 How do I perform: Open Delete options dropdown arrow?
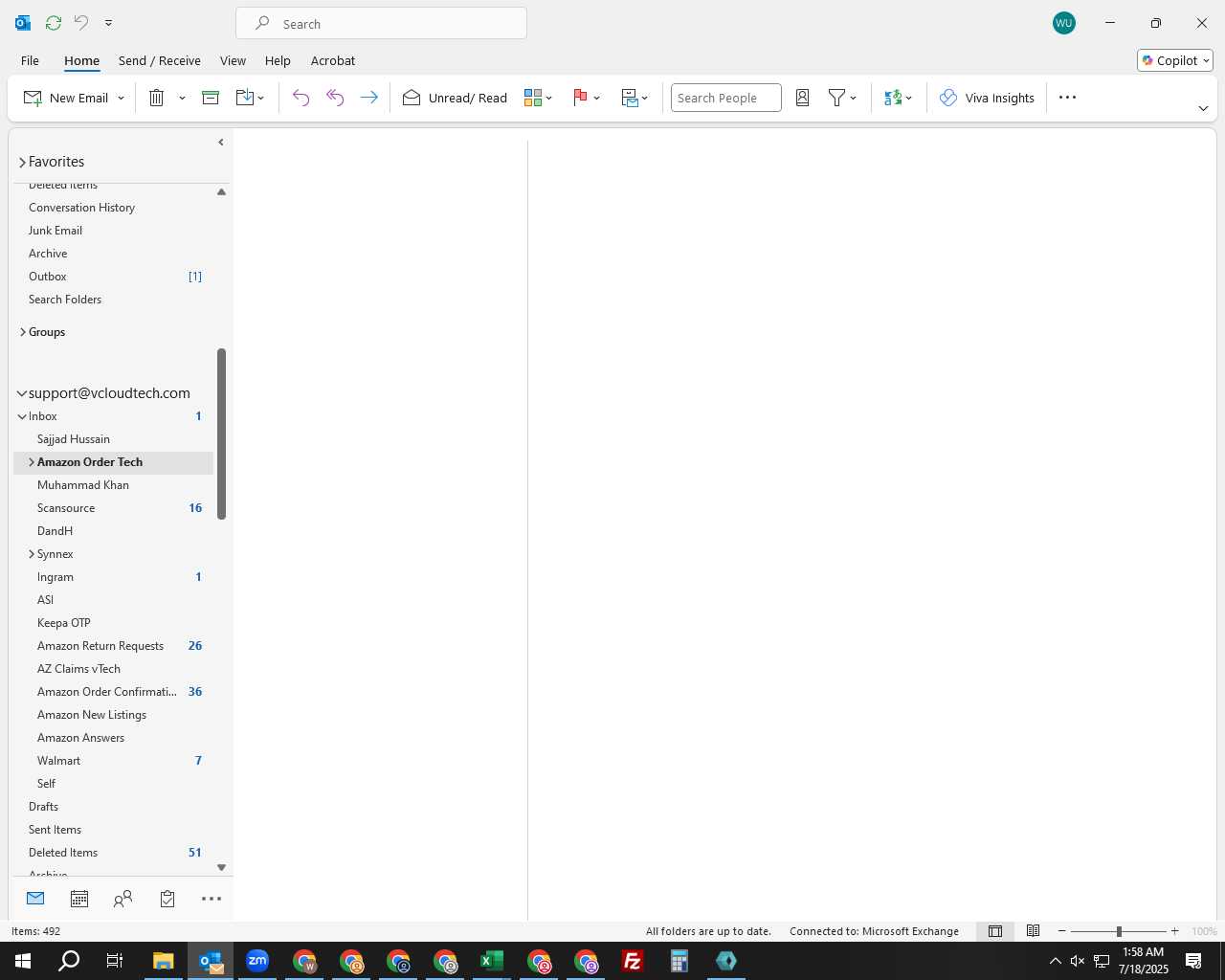(182, 98)
